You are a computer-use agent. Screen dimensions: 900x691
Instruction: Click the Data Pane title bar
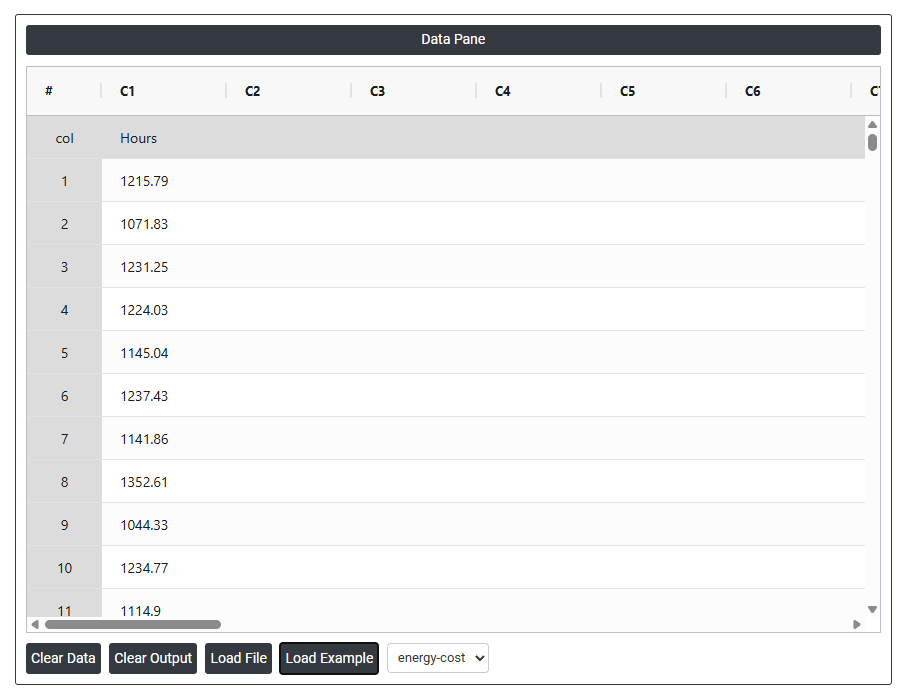click(x=453, y=40)
